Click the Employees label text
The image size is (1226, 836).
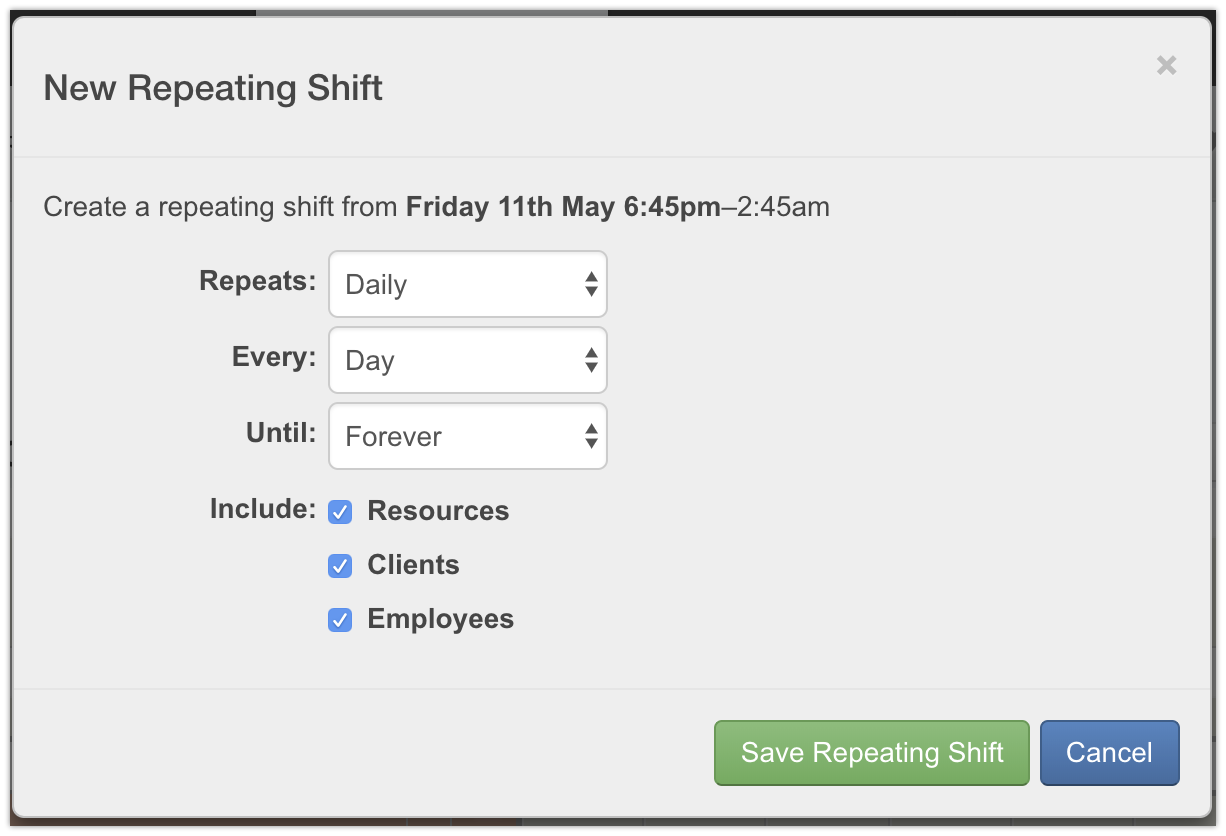[440, 619]
